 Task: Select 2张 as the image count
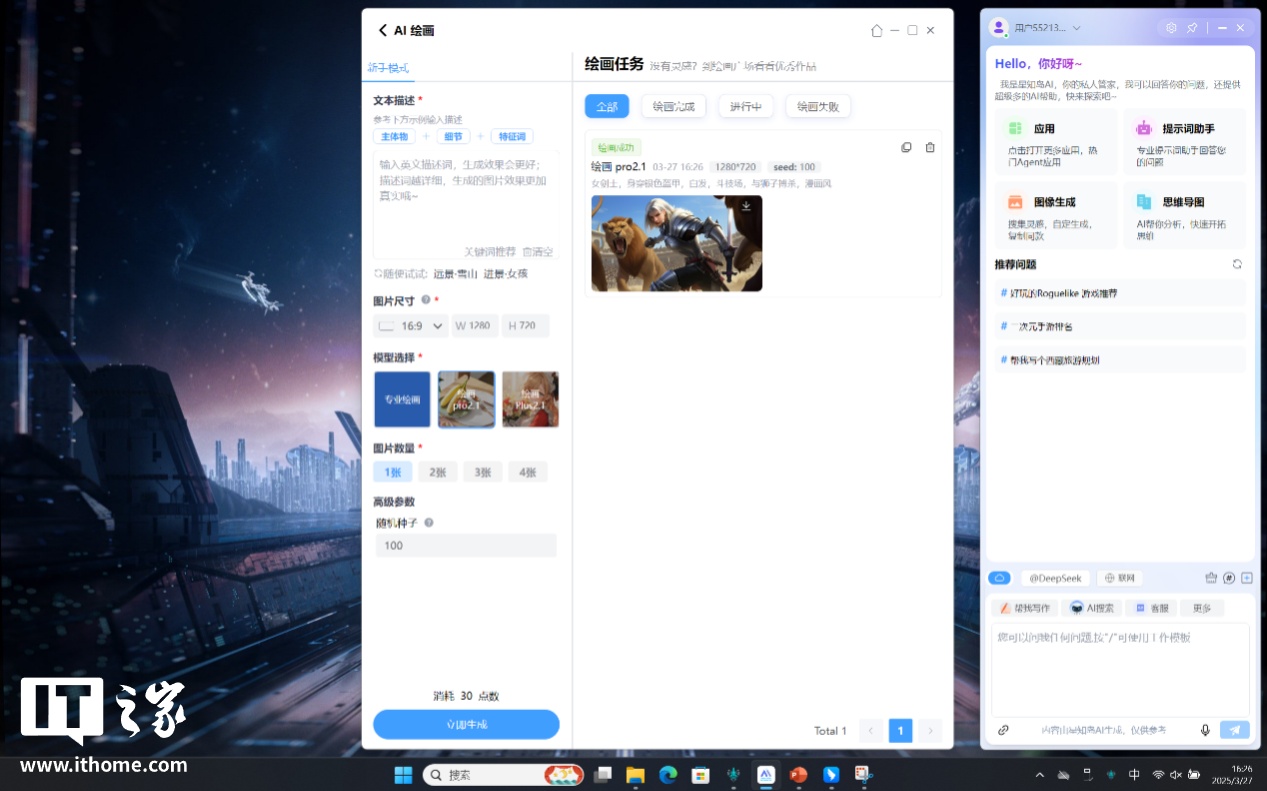[x=436, y=472]
